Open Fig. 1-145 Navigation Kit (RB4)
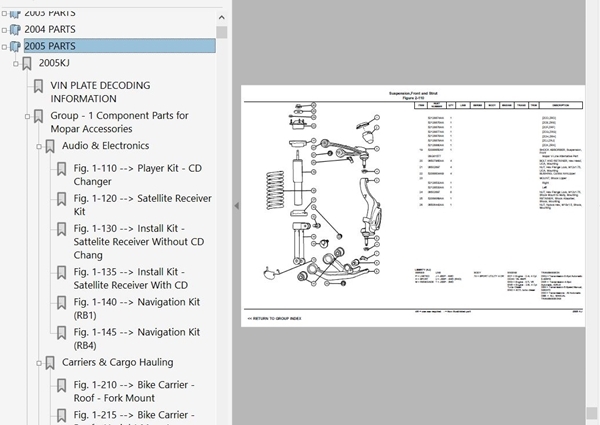Image resolution: width=600 pixels, height=425 pixels. [137, 339]
